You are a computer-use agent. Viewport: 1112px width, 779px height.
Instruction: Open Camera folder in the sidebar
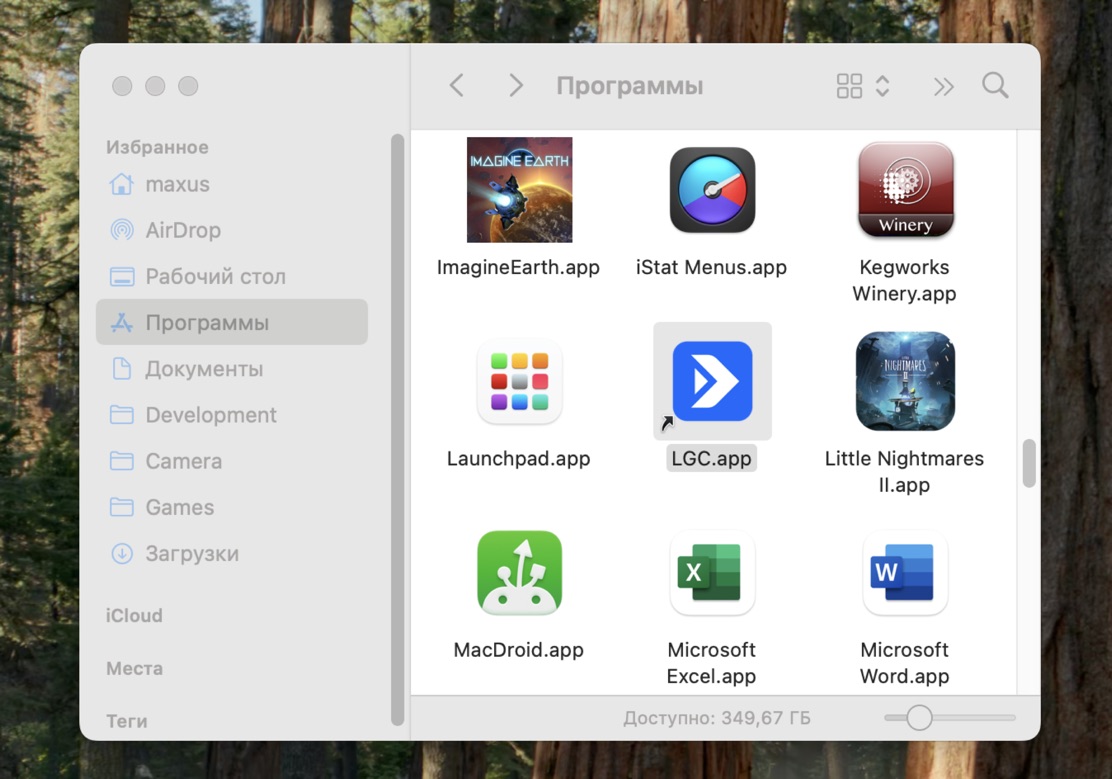point(231,461)
